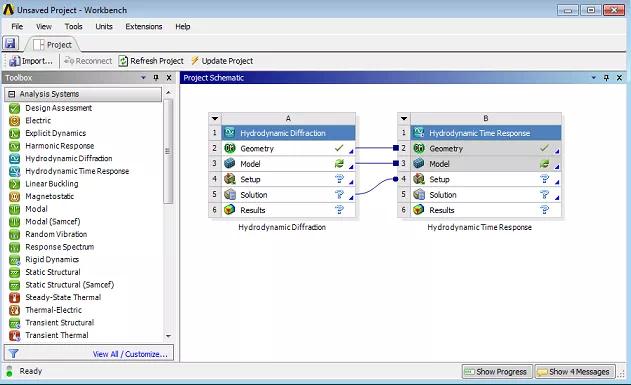The width and height of the screenshot is (631, 385).
Task: Select Transient Thermal in the Toolbox
Action: (x=49, y=335)
